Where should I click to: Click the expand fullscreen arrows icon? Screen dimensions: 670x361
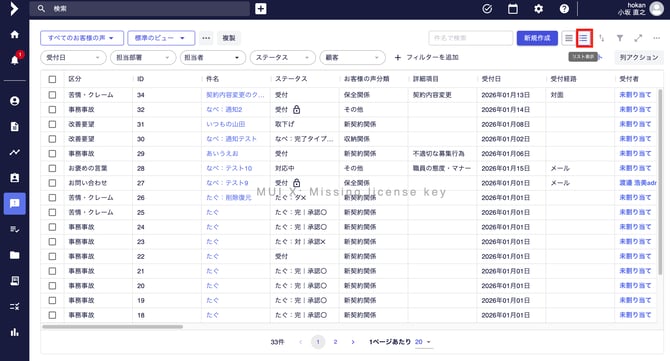point(638,38)
